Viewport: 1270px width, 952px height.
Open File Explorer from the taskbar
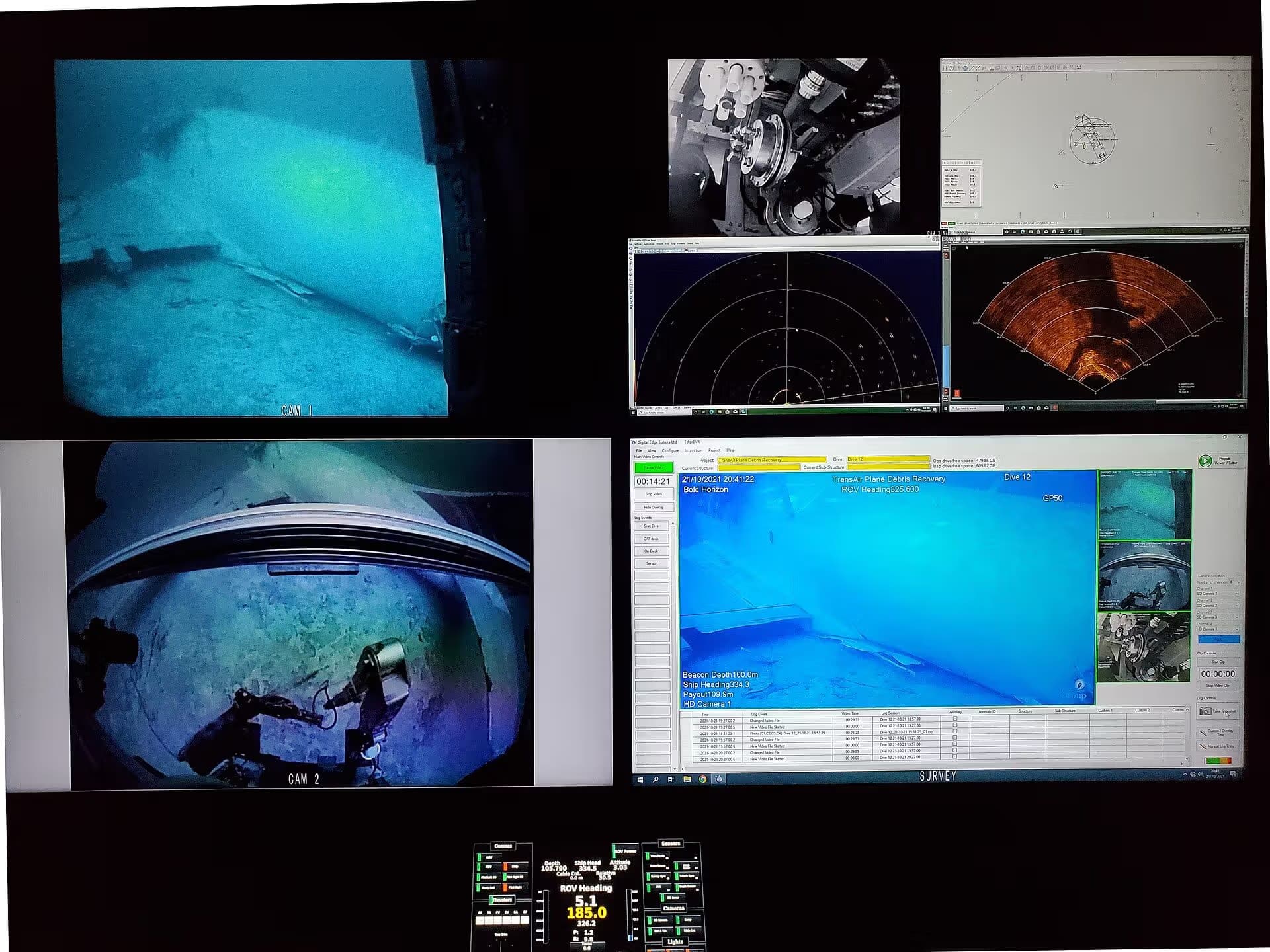pos(687,779)
